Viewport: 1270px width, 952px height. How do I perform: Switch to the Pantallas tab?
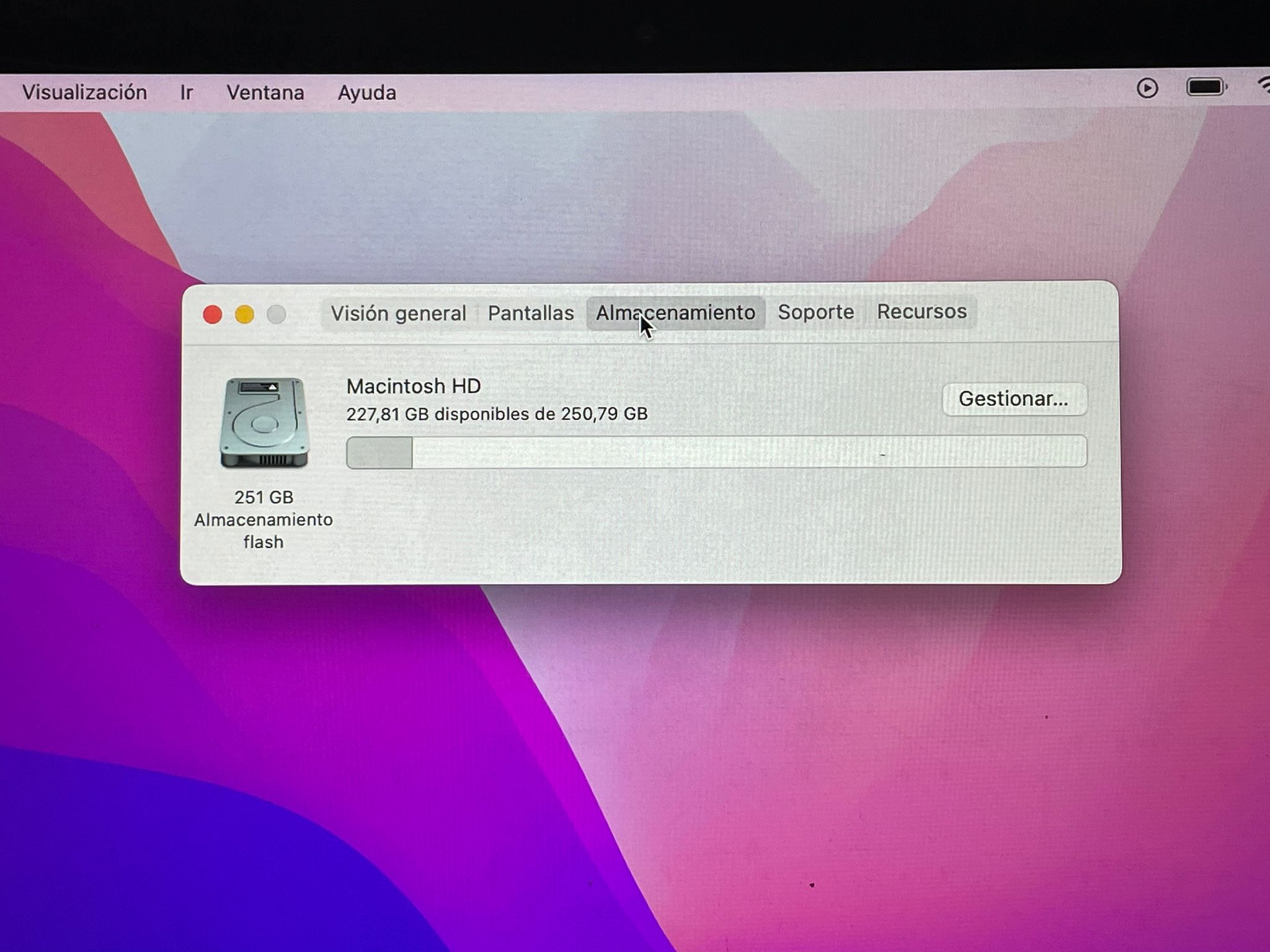pos(531,313)
